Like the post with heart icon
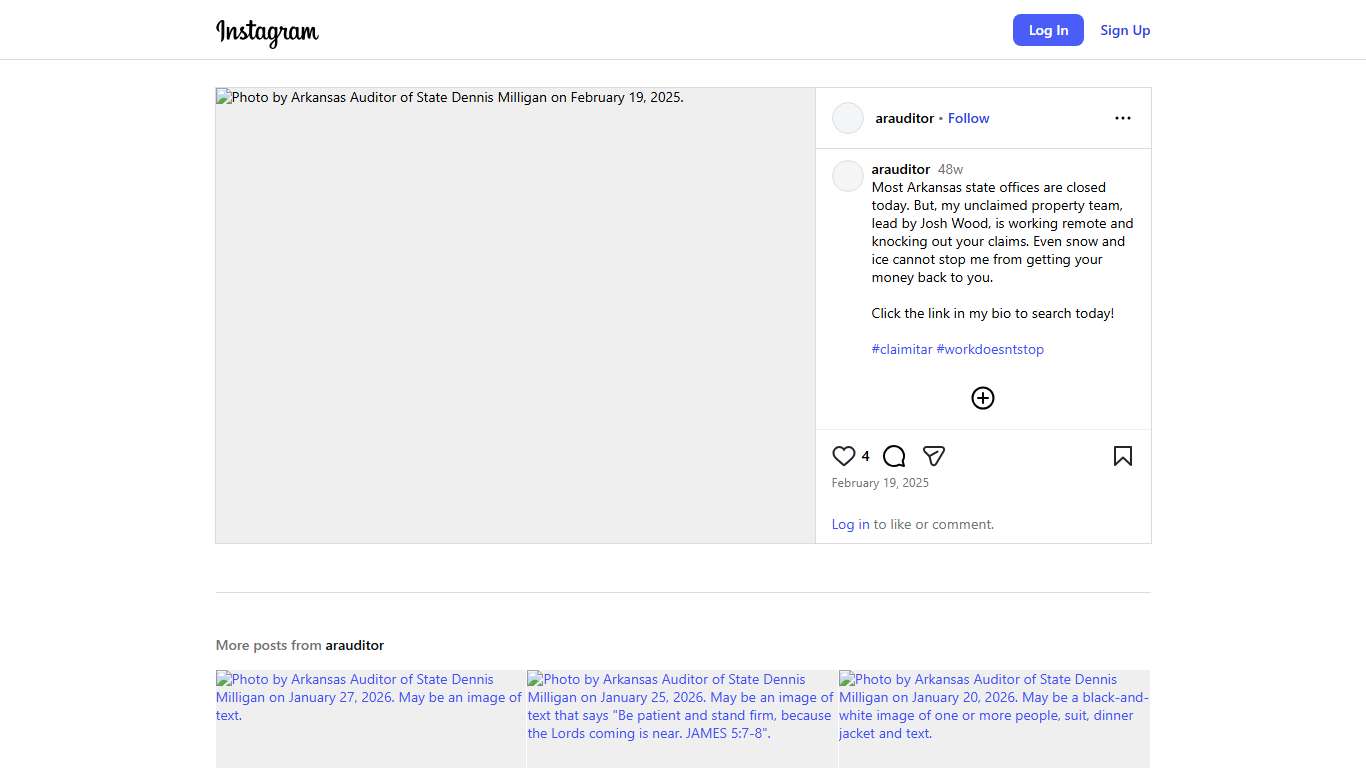This screenshot has height=768, width=1366. [843, 456]
